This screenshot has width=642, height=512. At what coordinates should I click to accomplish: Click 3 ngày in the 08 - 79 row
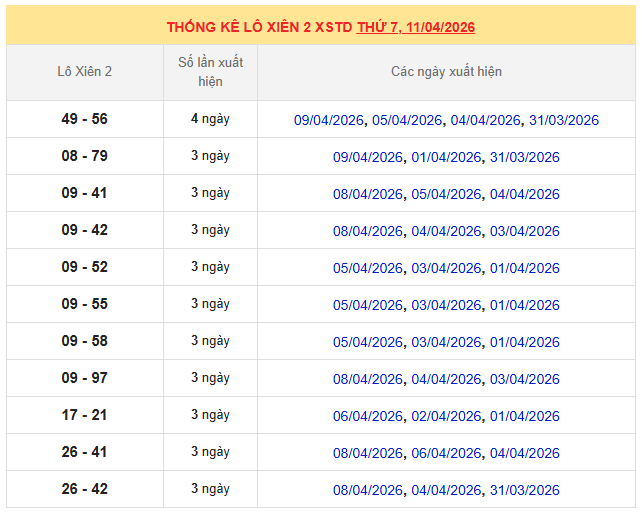210,156
